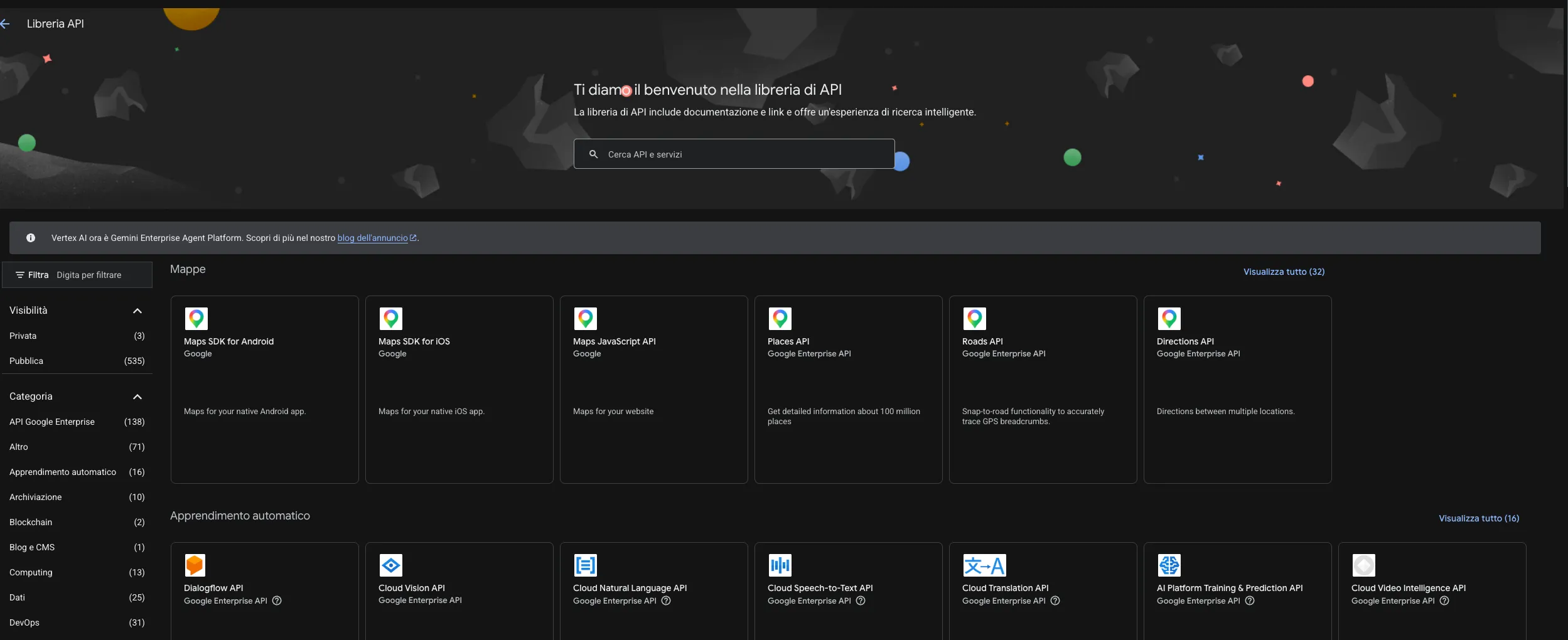Image resolution: width=1568 pixels, height=640 pixels.
Task: Go back using the arrow beside Libreria API
Action: pyautogui.click(x=5, y=24)
